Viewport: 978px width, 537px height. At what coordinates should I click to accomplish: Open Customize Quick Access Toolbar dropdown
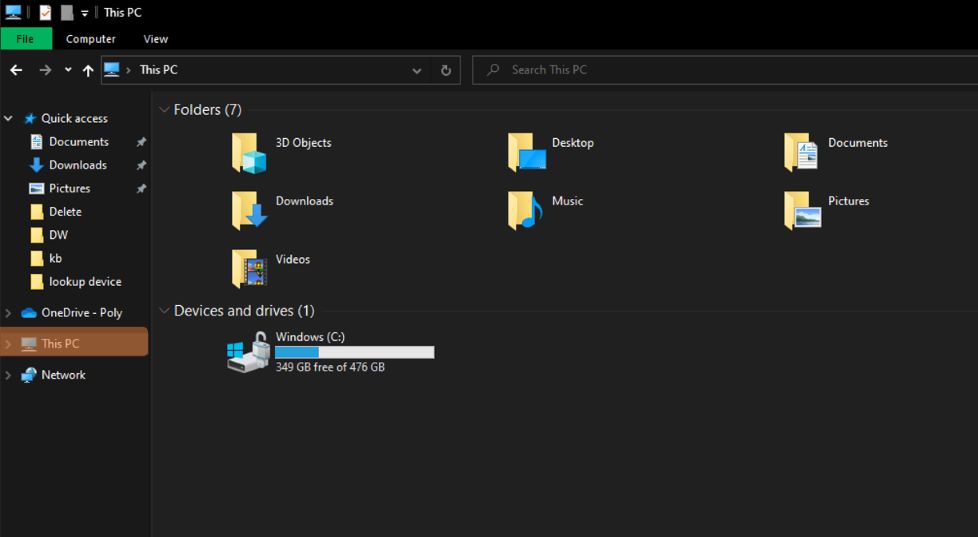(x=85, y=13)
